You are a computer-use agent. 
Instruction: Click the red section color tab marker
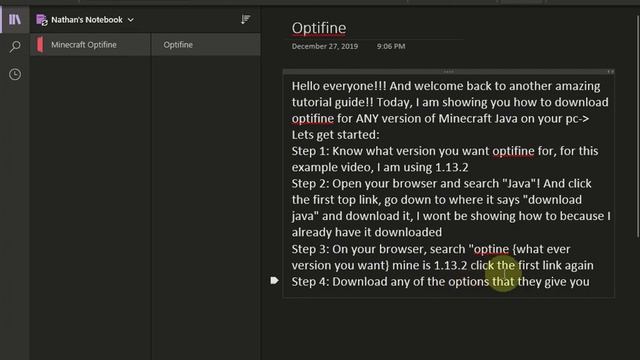(x=40, y=44)
